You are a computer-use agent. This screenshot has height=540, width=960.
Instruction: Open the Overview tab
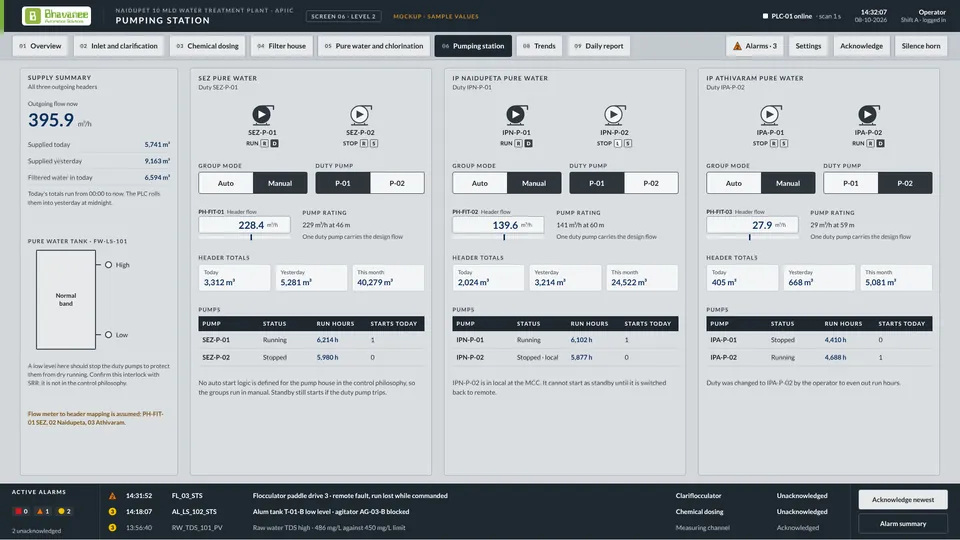(40, 46)
